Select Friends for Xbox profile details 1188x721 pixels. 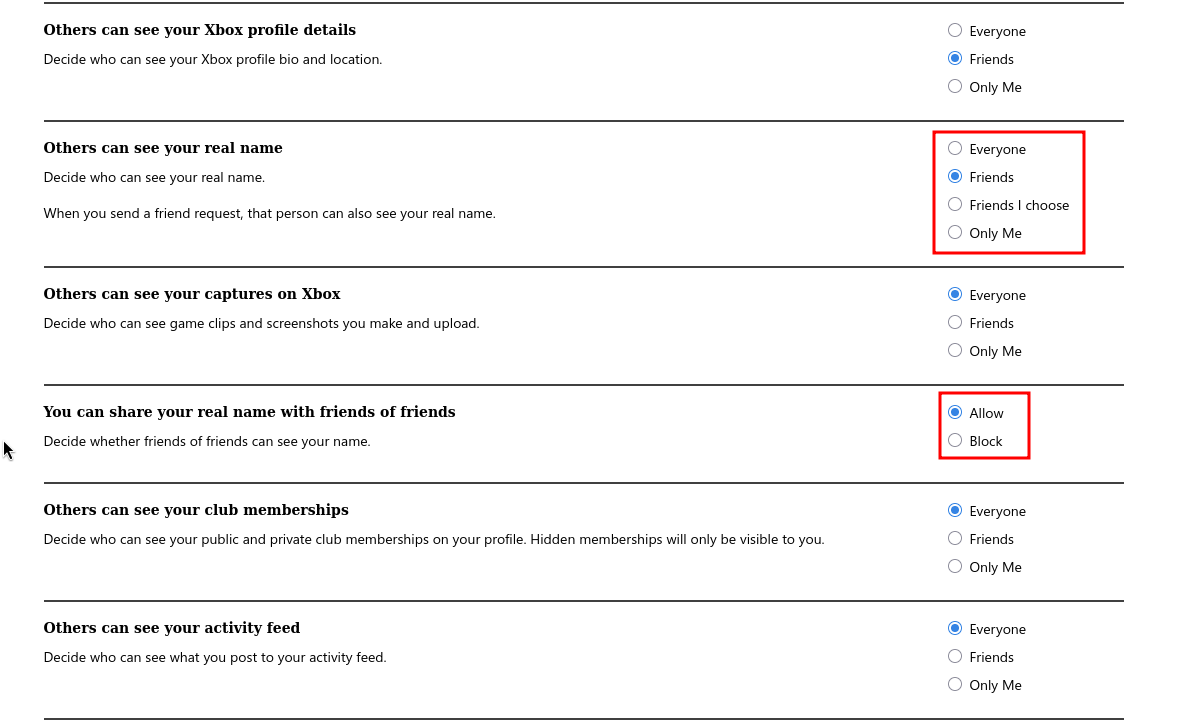955,58
